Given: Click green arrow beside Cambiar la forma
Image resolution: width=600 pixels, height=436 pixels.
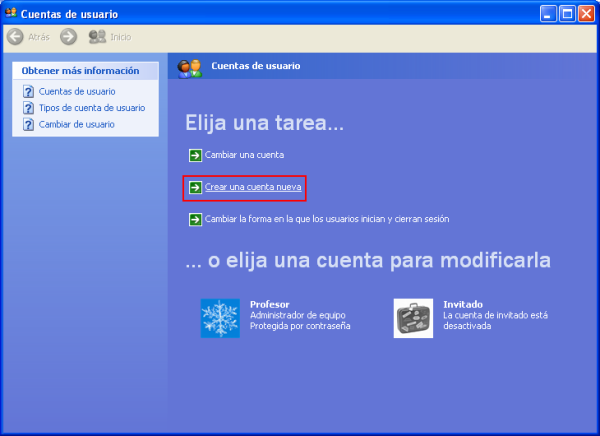Looking at the screenshot, I should (195, 219).
